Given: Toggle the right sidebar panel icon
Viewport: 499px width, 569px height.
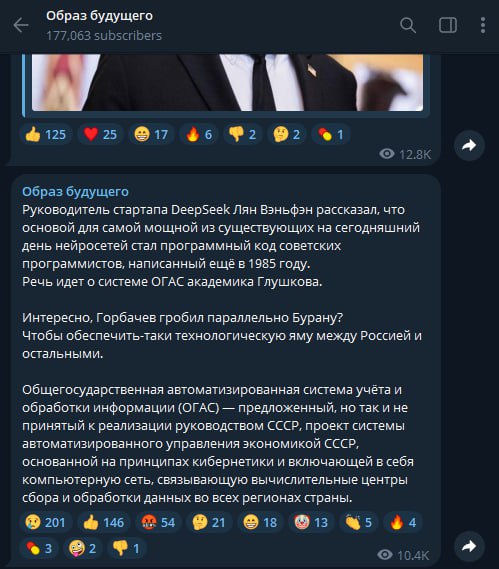Looking at the screenshot, I should (x=448, y=25).
